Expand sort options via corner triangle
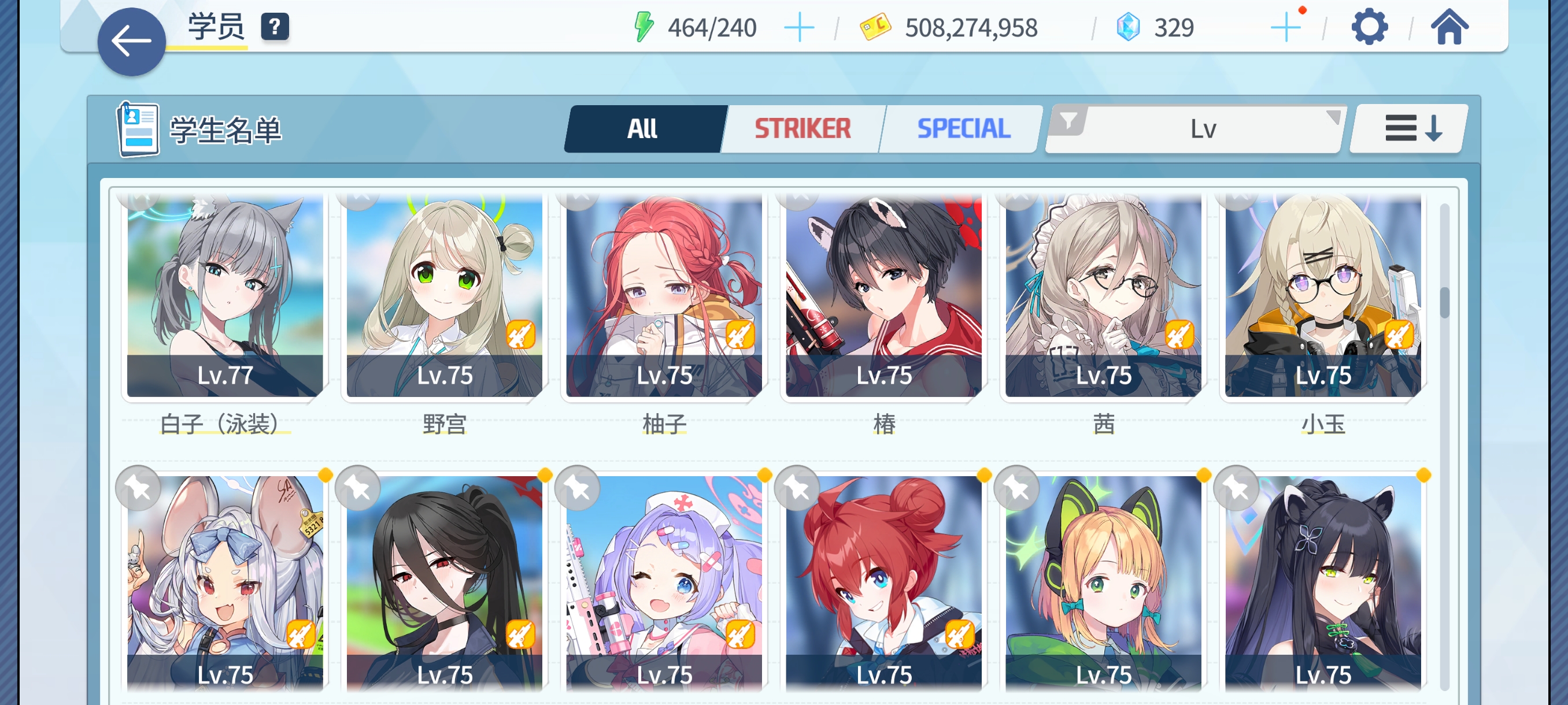This screenshot has width=1568, height=705. pyautogui.click(x=1333, y=116)
